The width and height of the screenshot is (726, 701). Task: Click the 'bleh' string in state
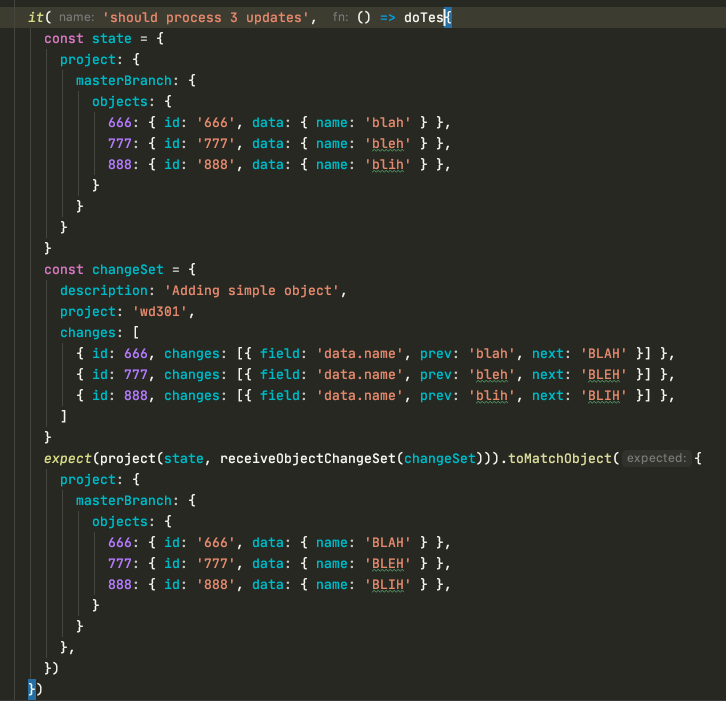[387, 144]
